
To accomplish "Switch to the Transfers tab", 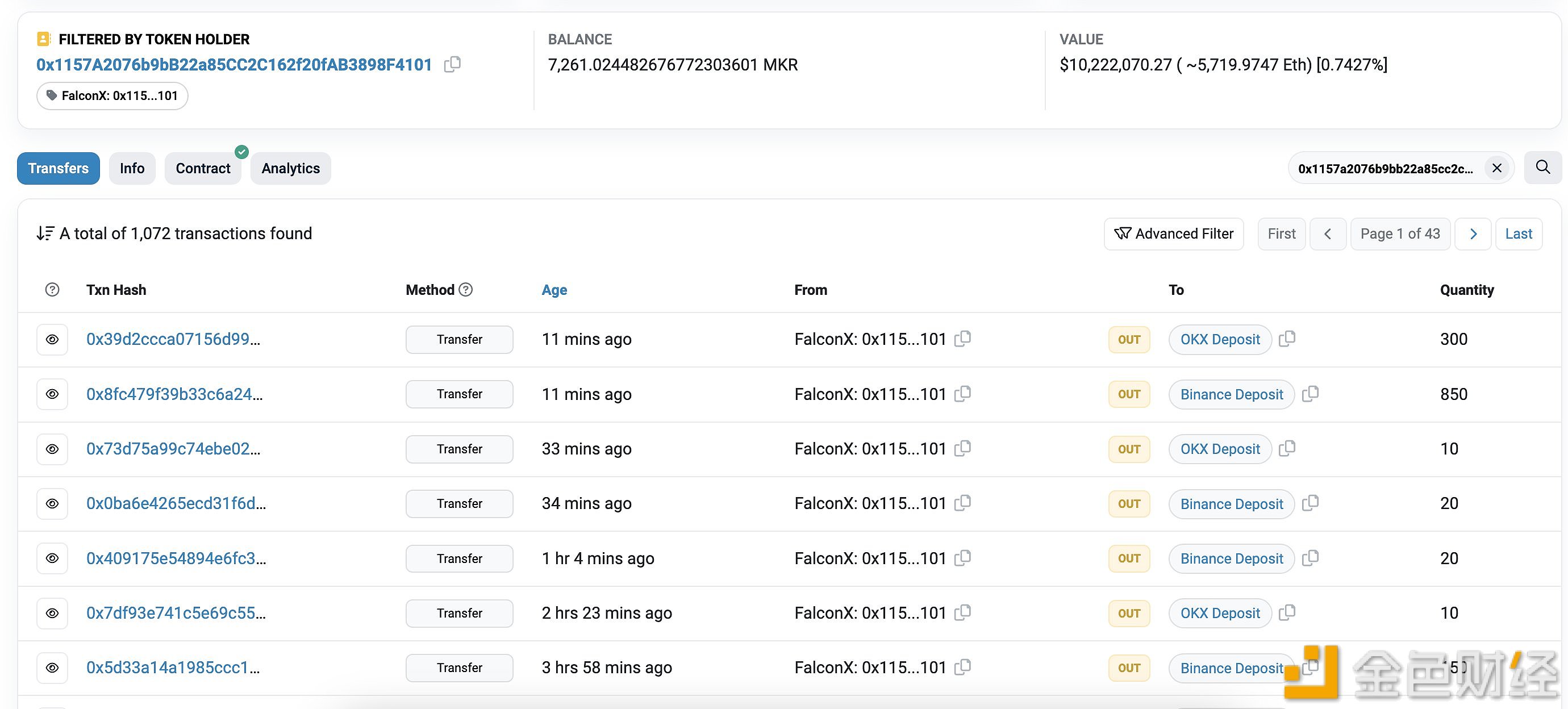I will coord(59,168).
